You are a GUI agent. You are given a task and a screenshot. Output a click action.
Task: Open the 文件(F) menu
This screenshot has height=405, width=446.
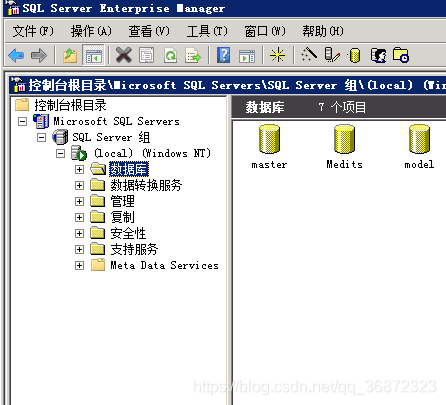[33, 31]
